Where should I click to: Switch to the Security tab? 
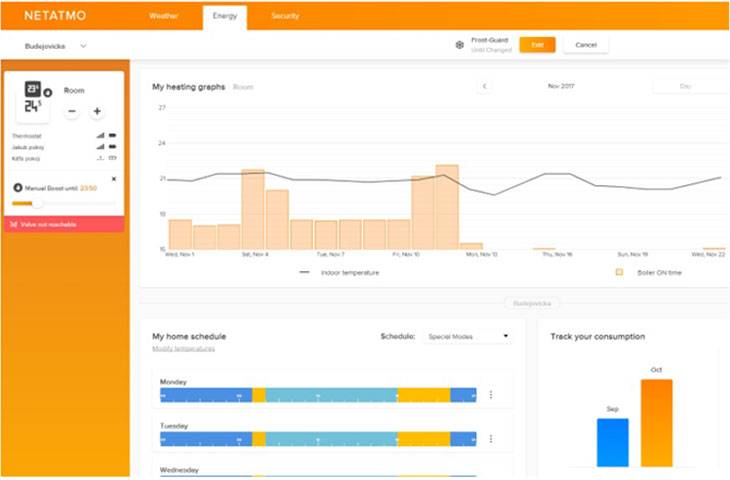click(285, 16)
